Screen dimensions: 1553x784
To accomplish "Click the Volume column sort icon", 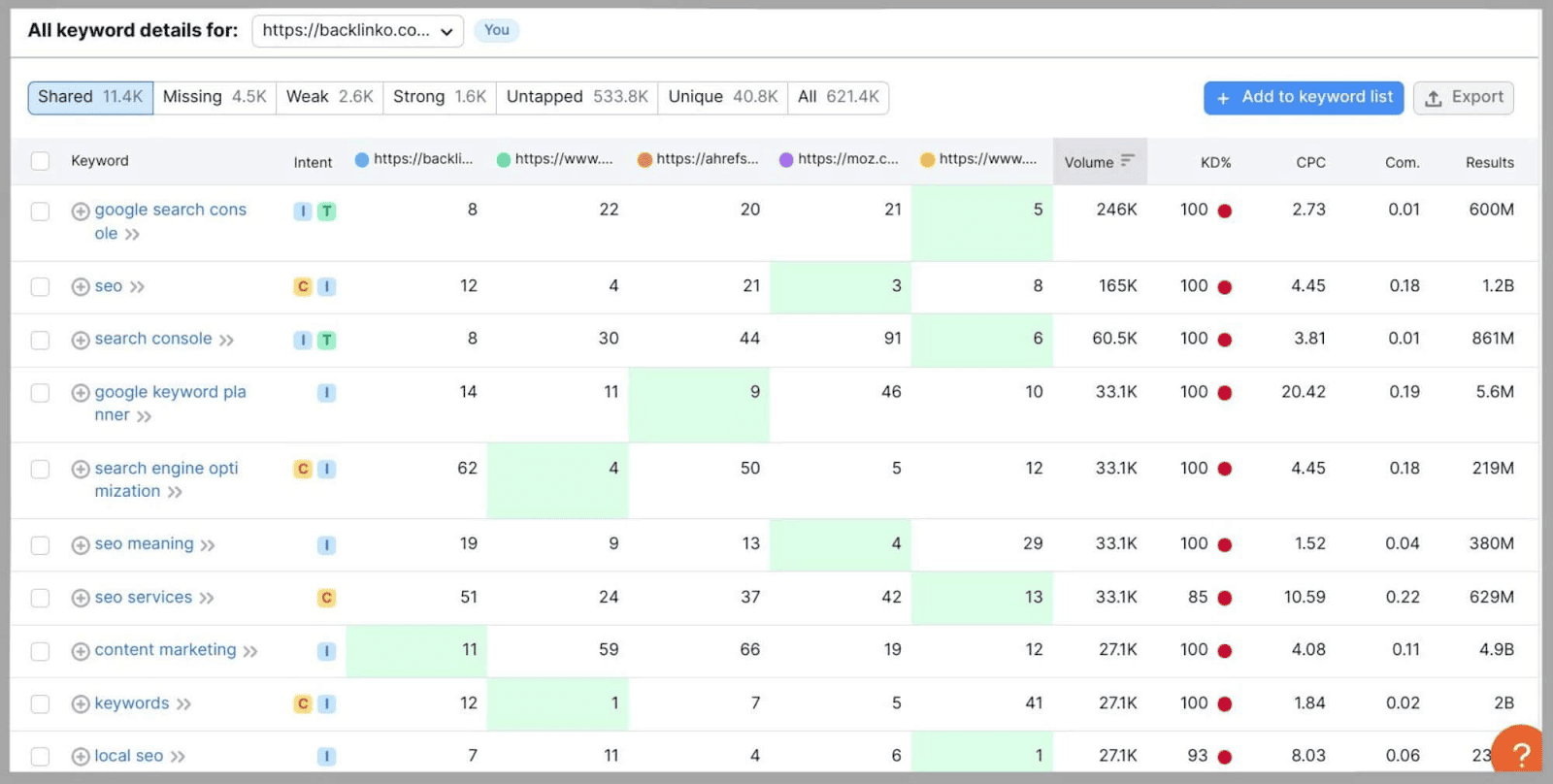I will click(x=1127, y=161).
